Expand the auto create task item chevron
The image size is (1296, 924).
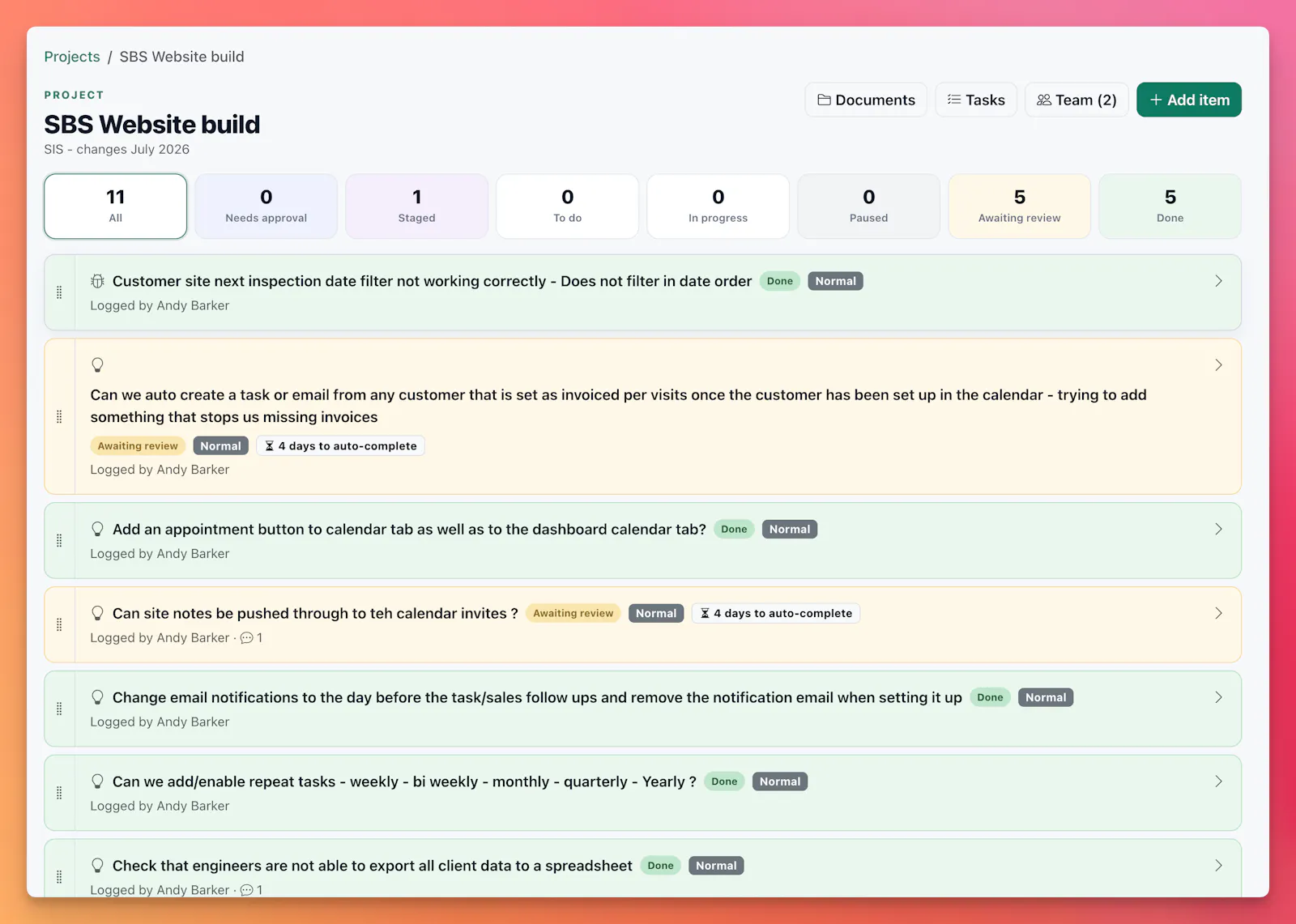tap(1218, 365)
